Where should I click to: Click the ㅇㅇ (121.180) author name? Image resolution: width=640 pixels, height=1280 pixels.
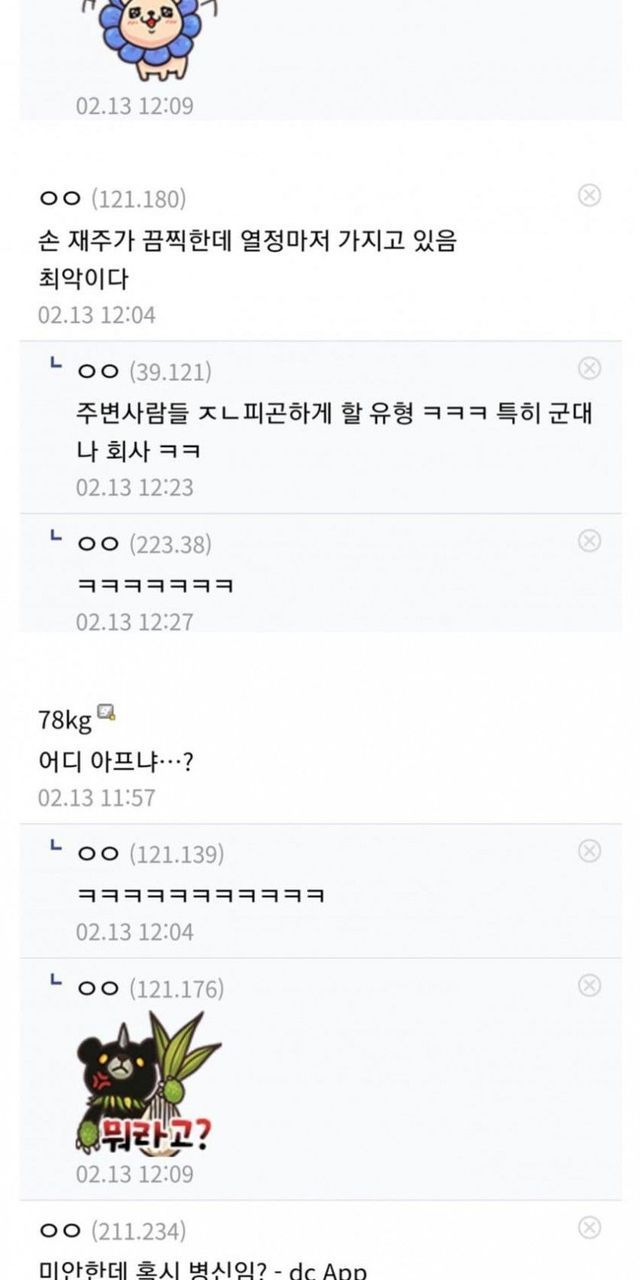point(112,199)
